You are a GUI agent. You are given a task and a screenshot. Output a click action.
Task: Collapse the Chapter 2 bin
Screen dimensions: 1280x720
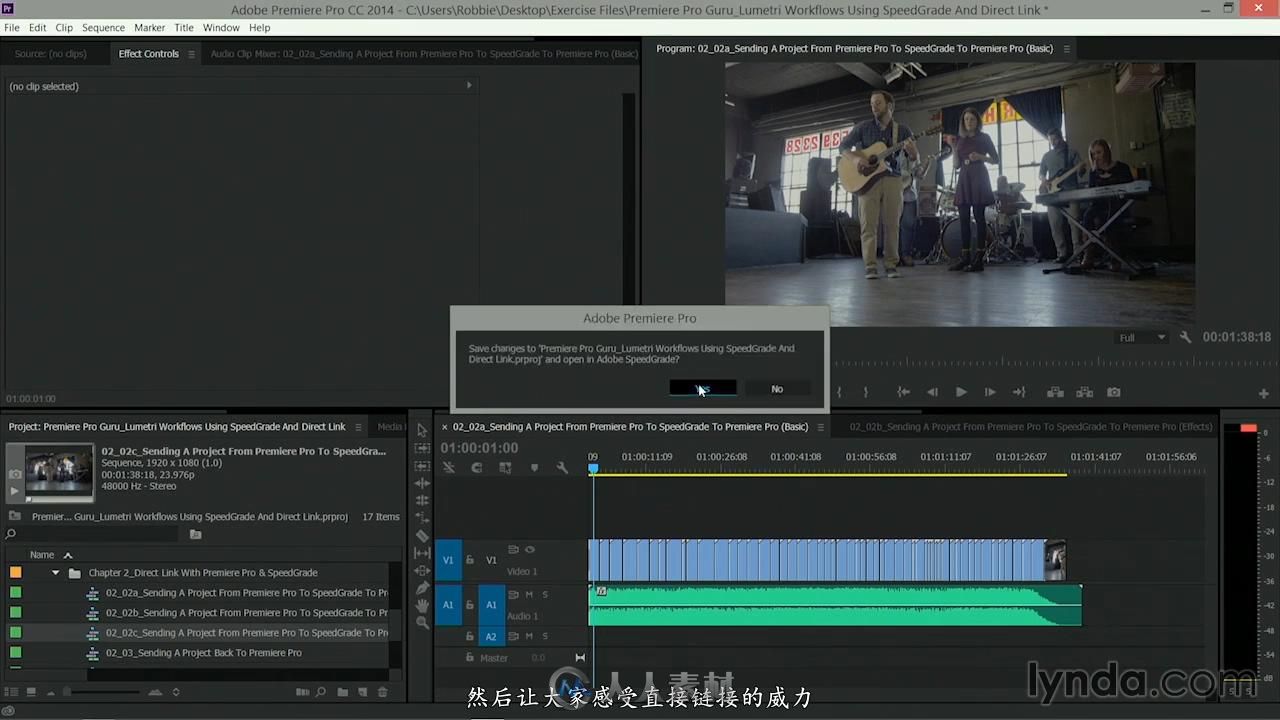55,573
